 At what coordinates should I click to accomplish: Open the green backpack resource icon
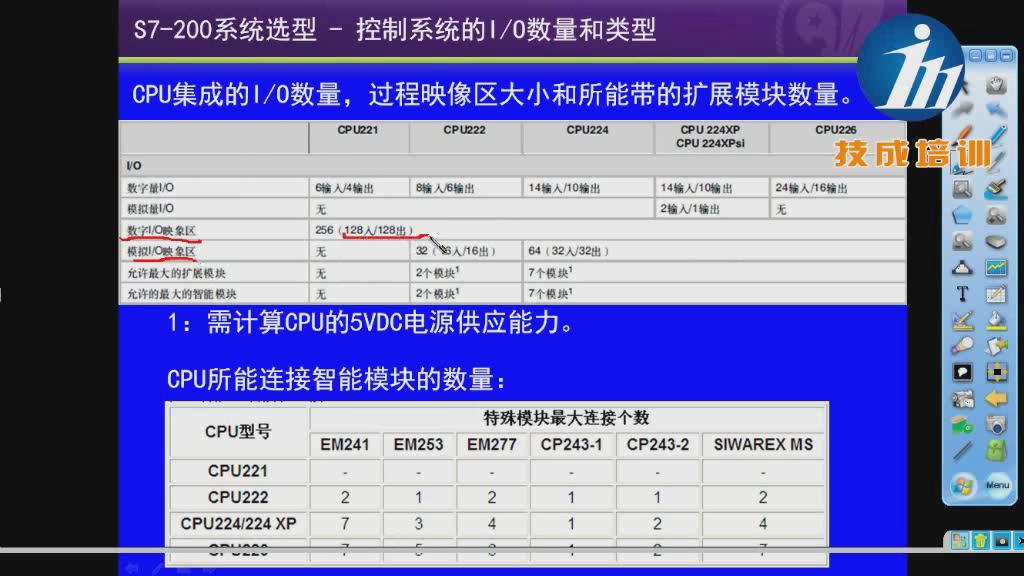pos(996,451)
